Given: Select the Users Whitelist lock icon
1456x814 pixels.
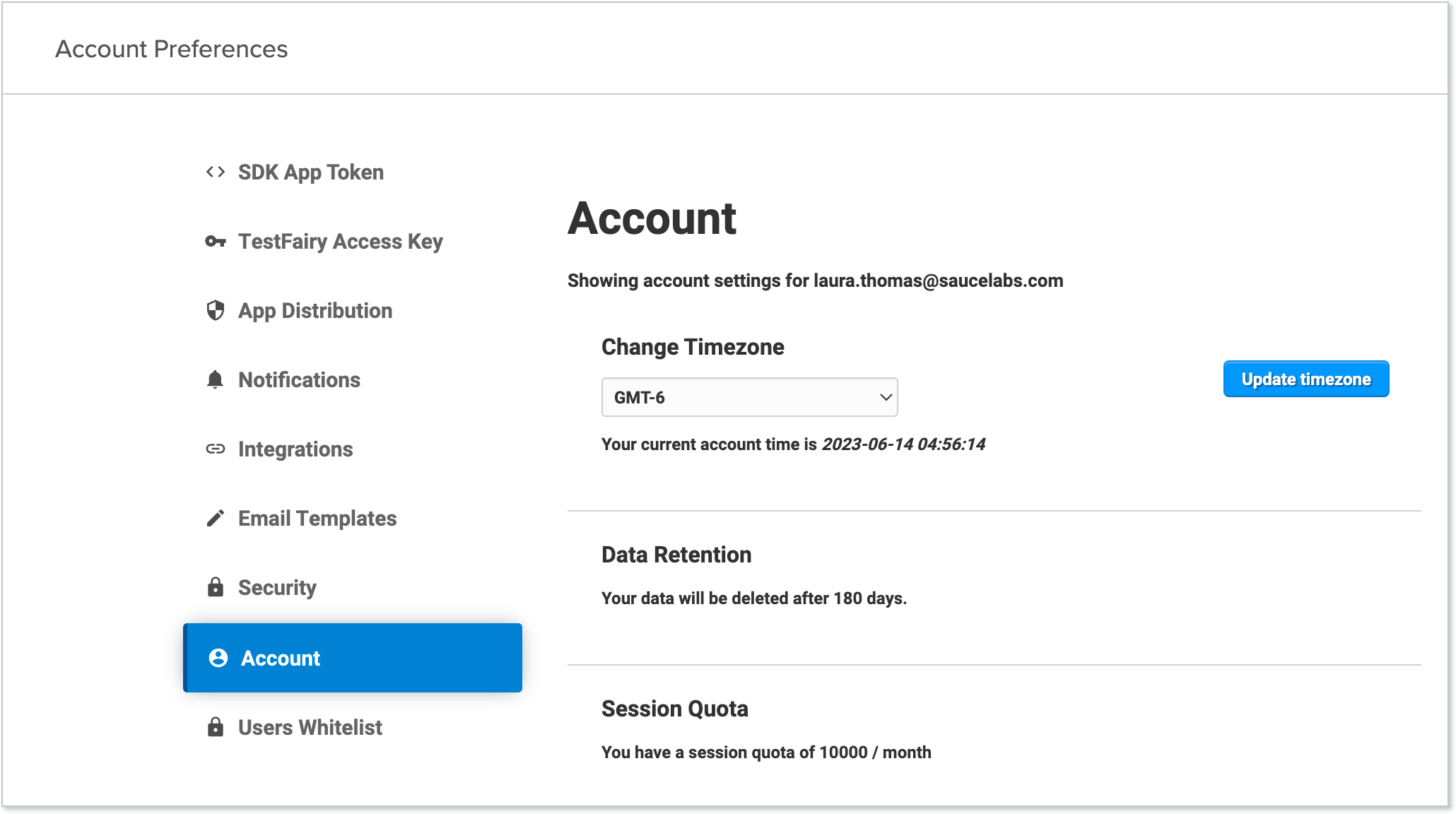Looking at the screenshot, I should coord(214,727).
